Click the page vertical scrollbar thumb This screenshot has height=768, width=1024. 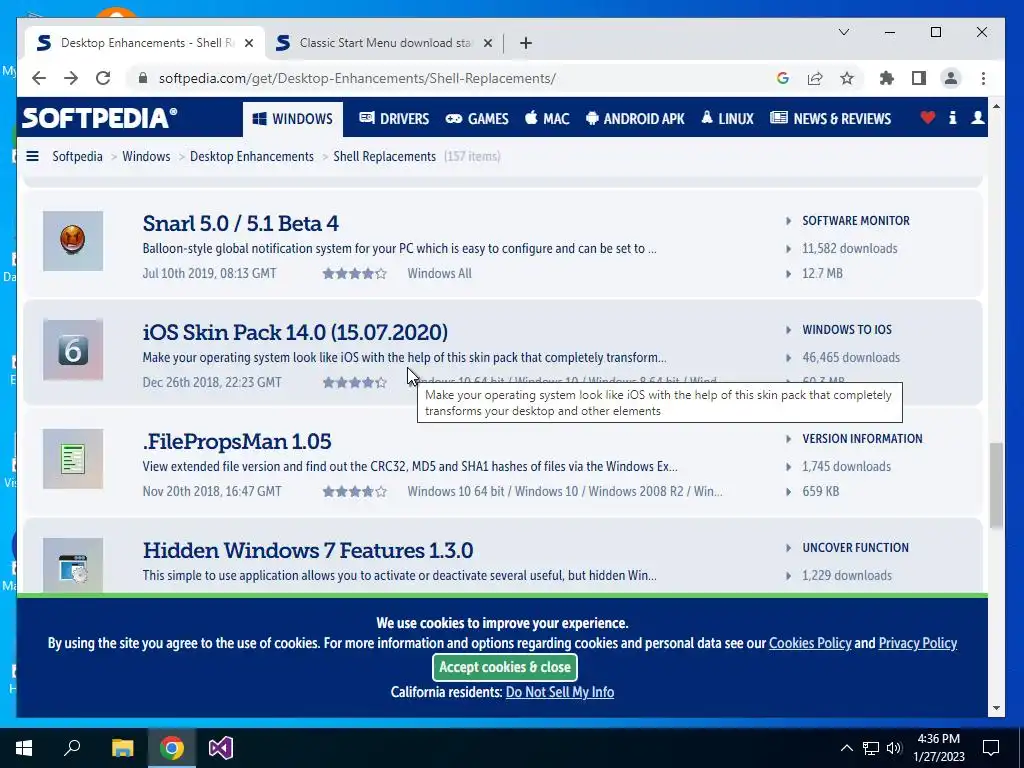[x=996, y=485]
